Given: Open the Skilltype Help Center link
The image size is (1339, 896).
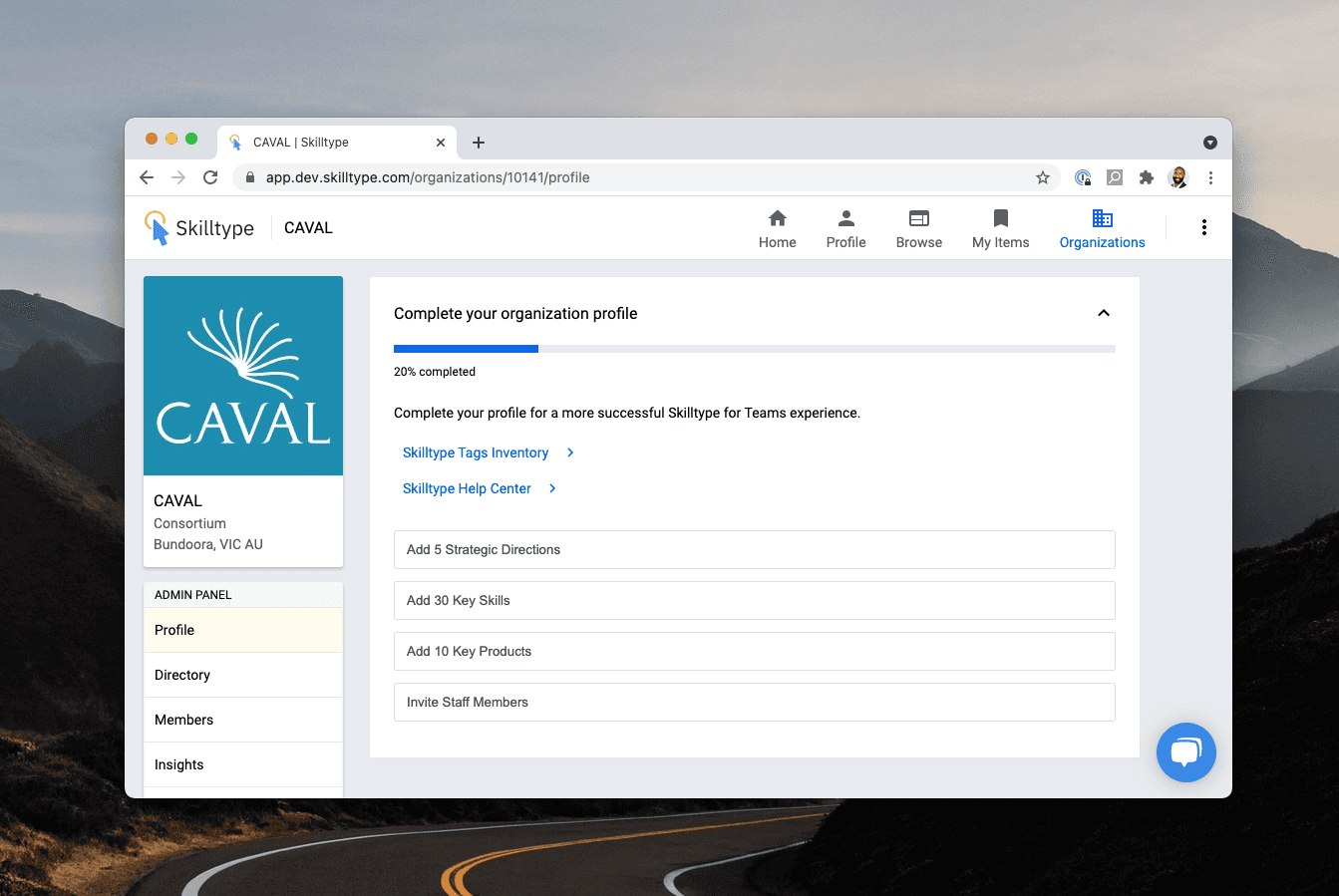Looking at the screenshot, I should click(467, 488).
